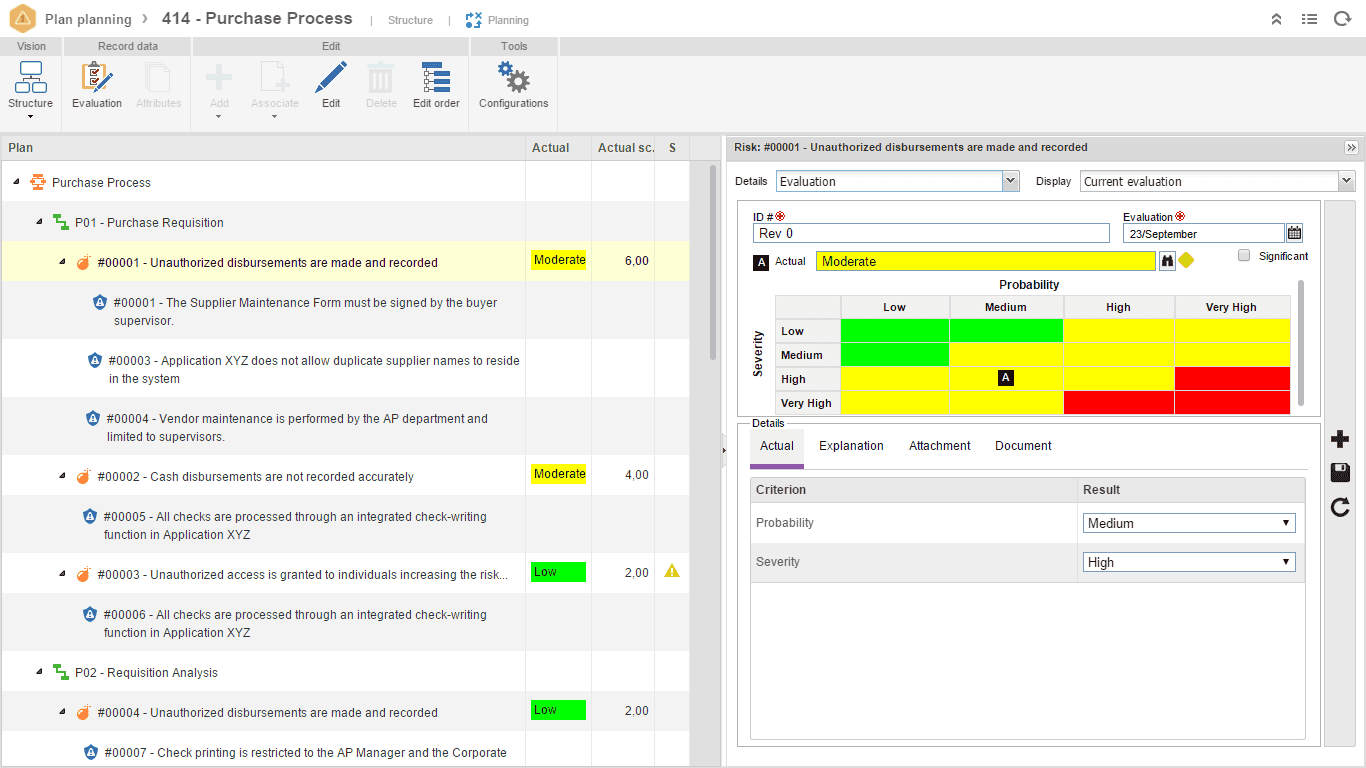Open the Configurations gears tool
Screen dimensions: 1366x768
513,85
